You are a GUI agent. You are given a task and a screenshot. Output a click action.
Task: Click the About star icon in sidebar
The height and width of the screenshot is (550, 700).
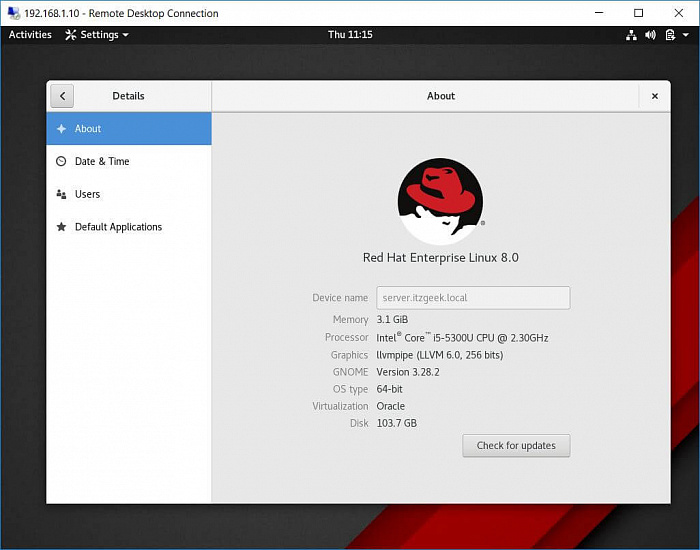pyautogui.click(x=61, y=129)
